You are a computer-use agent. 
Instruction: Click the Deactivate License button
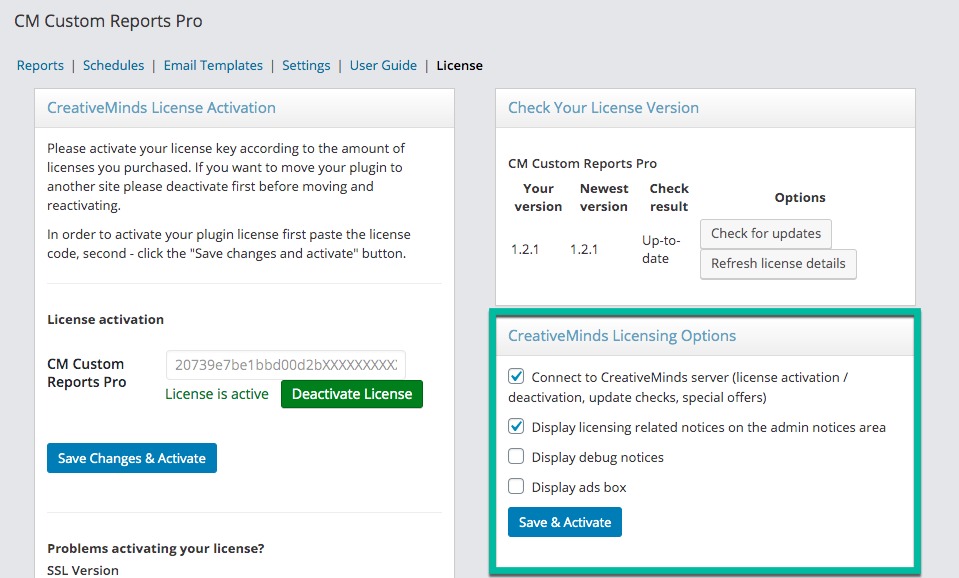[x=352, y=394]
